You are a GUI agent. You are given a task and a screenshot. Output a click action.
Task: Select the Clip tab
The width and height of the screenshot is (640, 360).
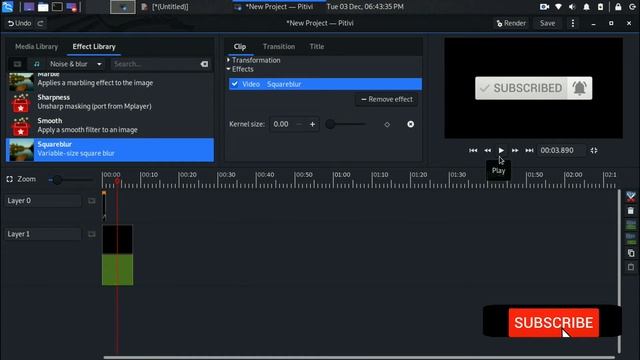tap(240, 47)
